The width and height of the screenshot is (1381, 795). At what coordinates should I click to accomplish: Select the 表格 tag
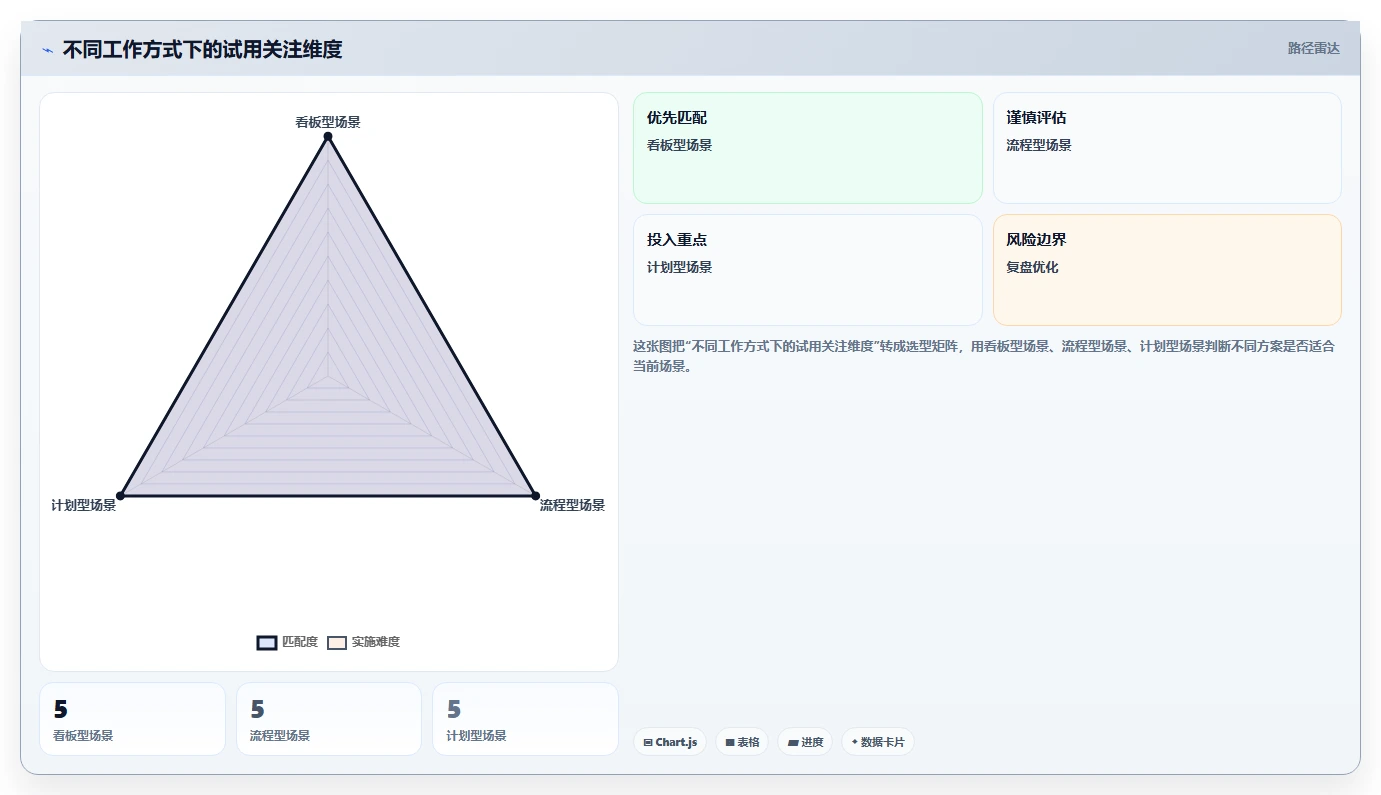742,742
